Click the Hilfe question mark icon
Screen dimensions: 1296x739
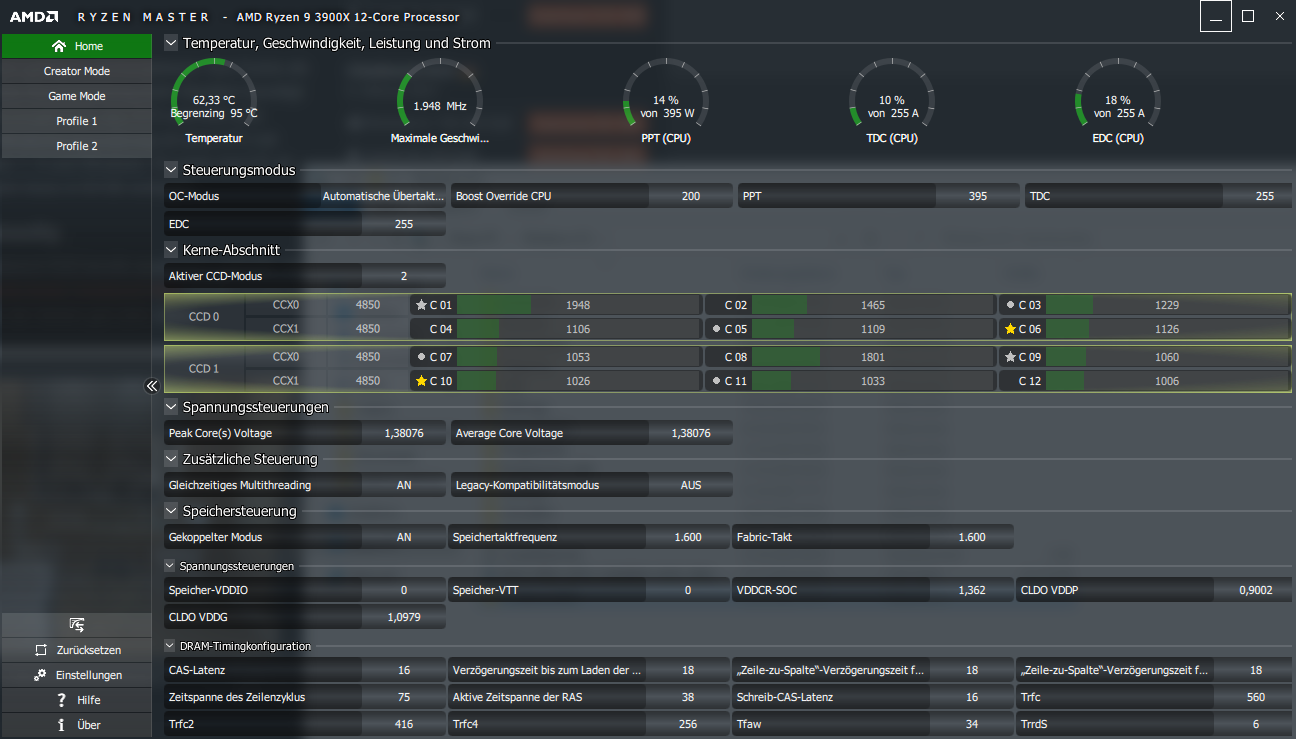tap(61, 700)
